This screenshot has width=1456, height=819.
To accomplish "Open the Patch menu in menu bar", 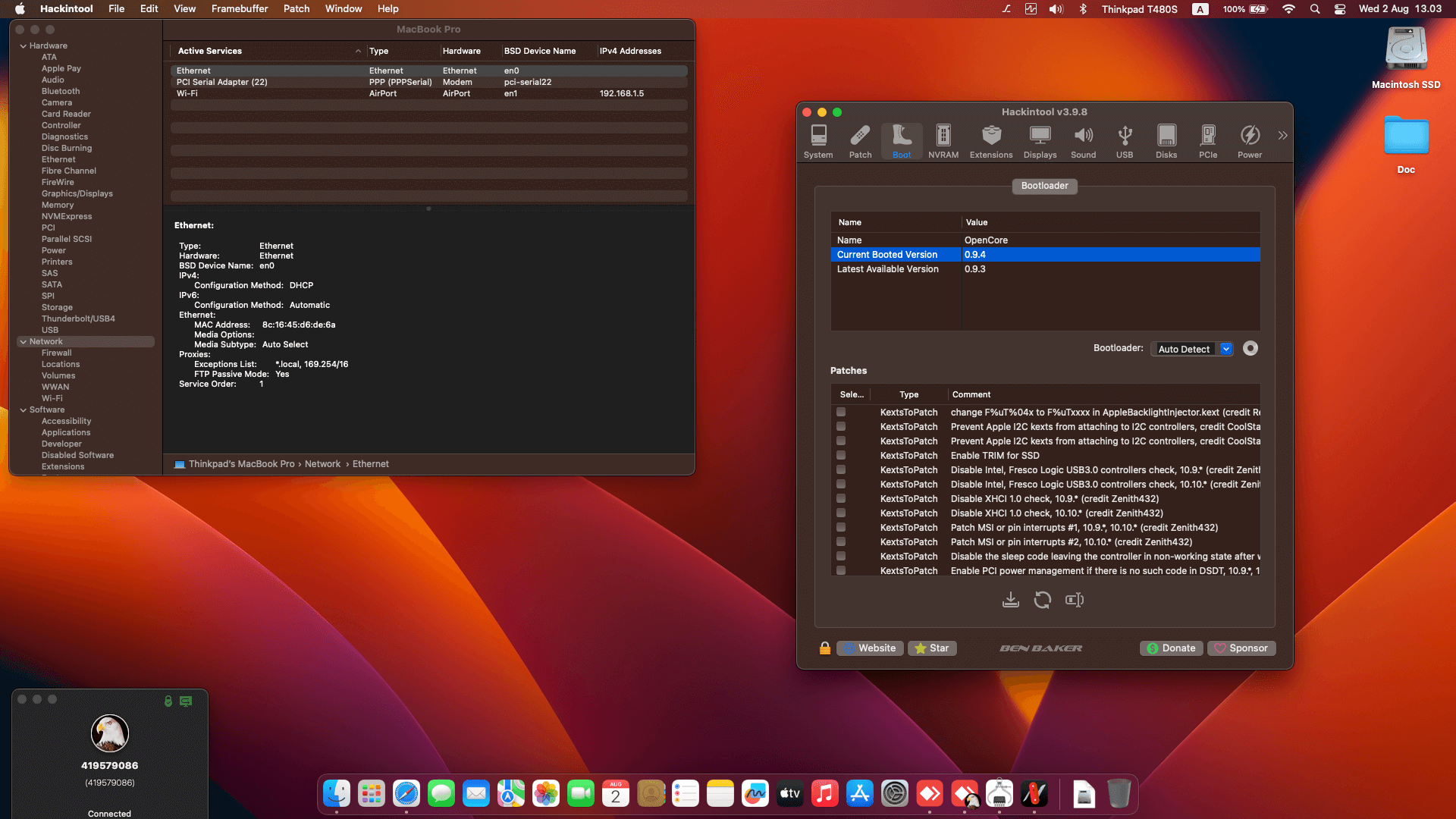I will (x=297, y=9).
